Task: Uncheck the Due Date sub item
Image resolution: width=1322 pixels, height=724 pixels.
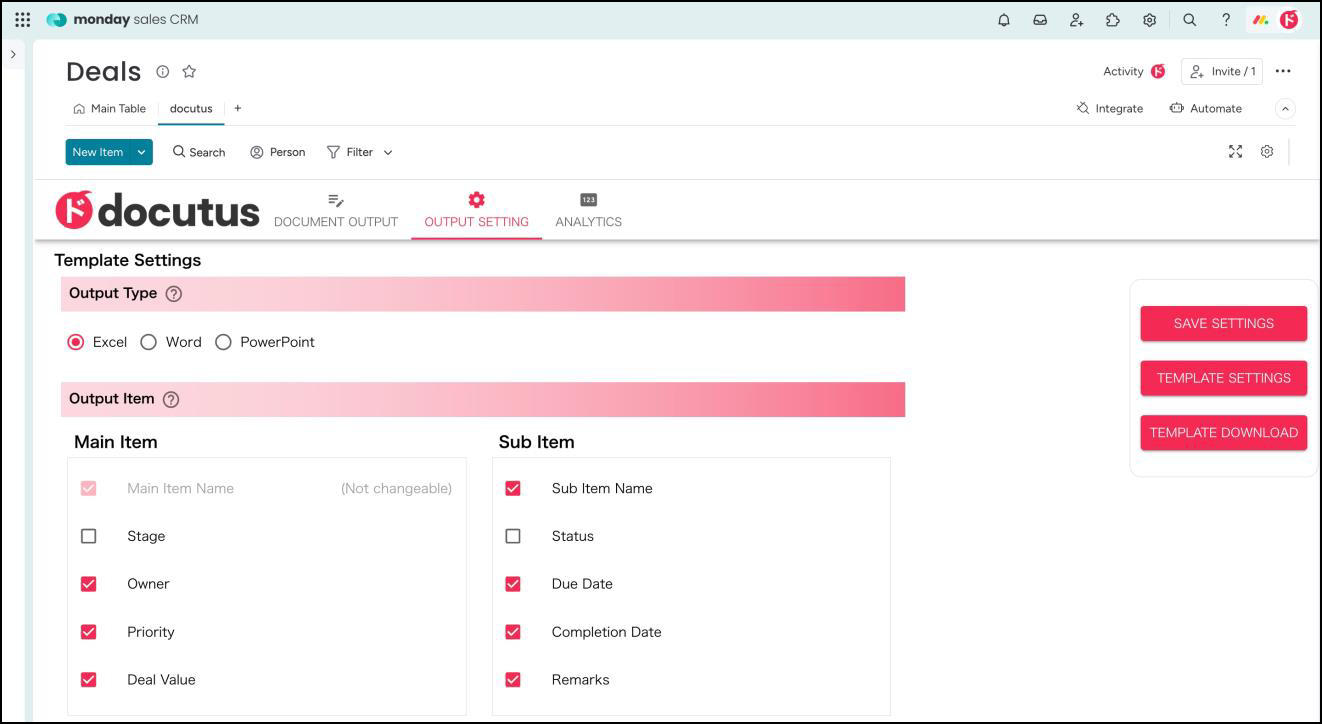Action: pyautogui.click(x=513, y=584)
